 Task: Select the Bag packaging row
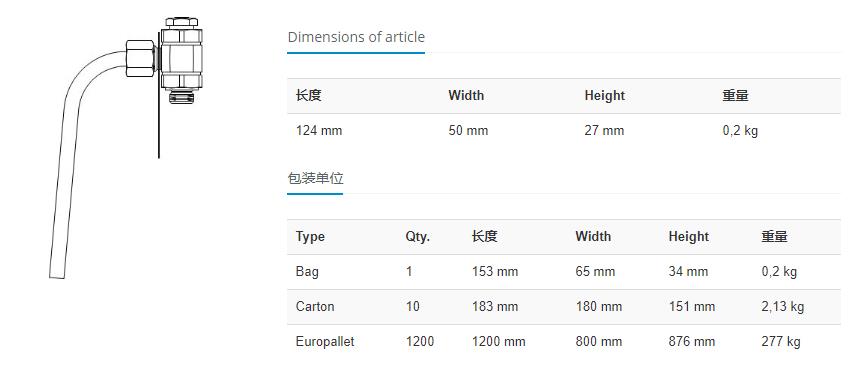coord(564,272)
